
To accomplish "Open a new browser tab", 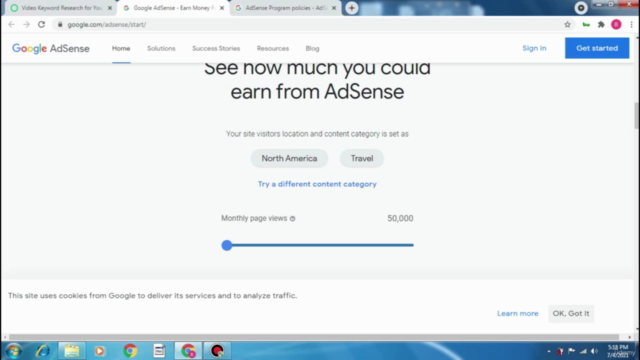I will coord(351,8).
